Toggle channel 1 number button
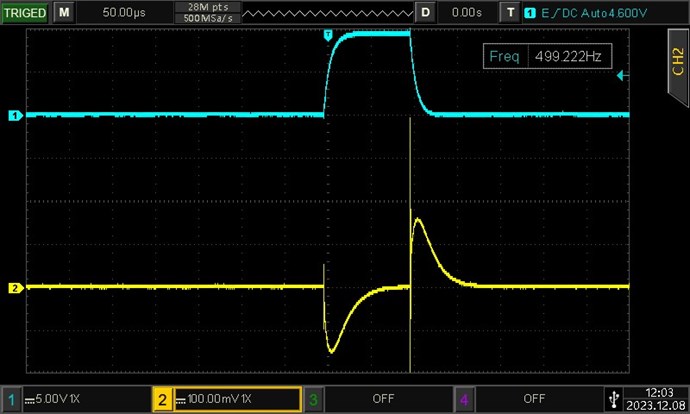This screenshot has height=414, width=690. click(x=11, y=399)
